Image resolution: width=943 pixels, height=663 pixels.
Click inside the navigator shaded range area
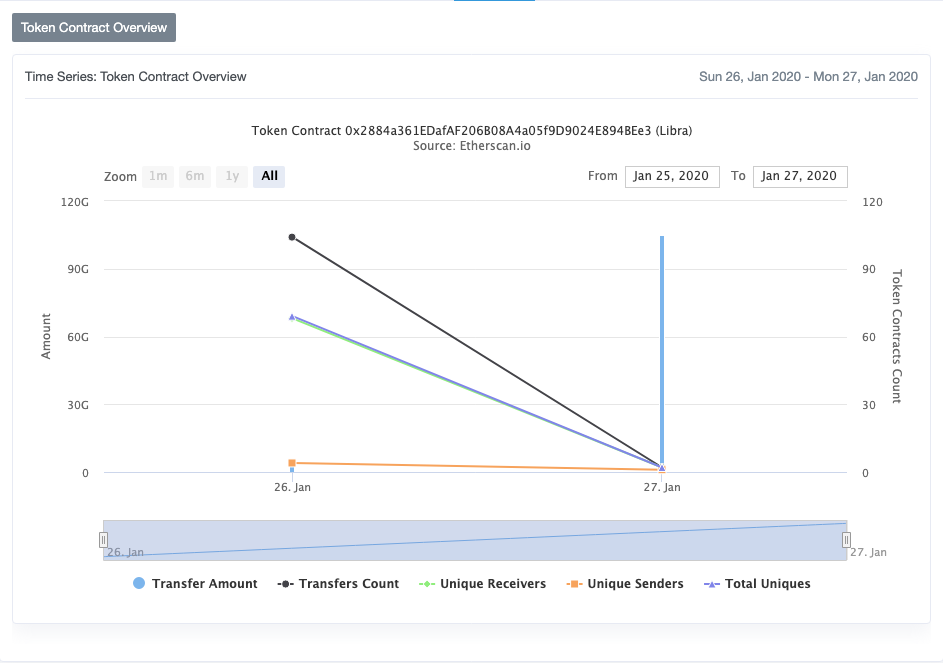click(475, 540)
